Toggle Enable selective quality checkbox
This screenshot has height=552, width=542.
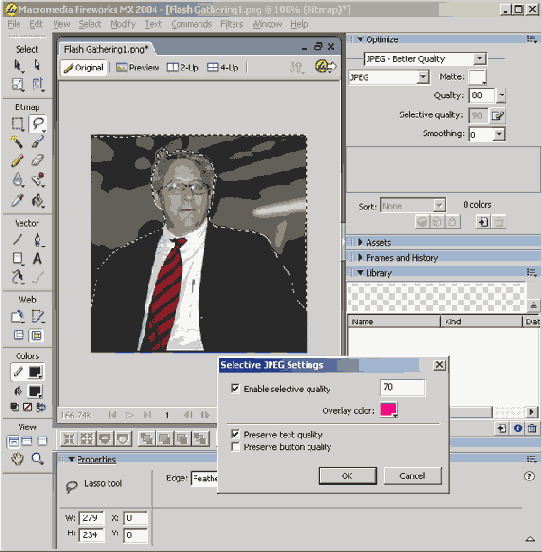click(x=235, y=388)
